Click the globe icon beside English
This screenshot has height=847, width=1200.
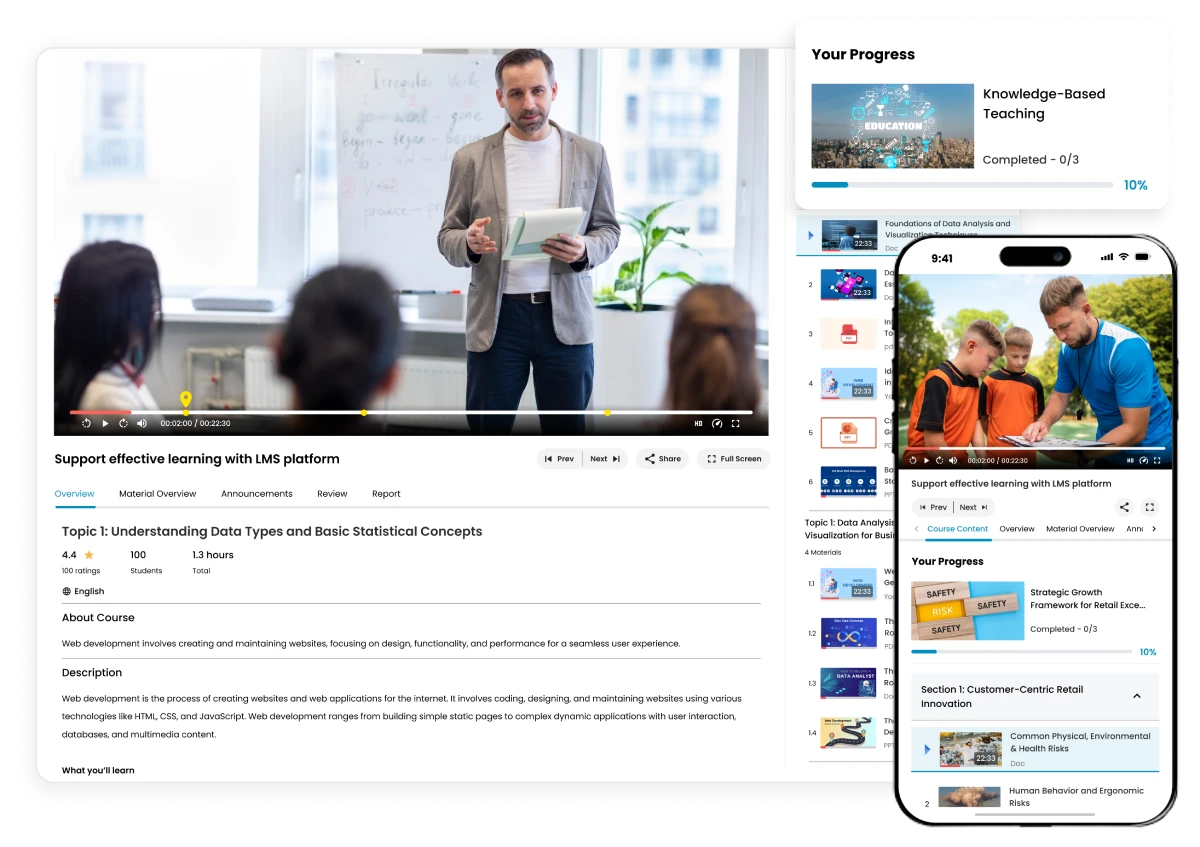click(x=65, y=591)
